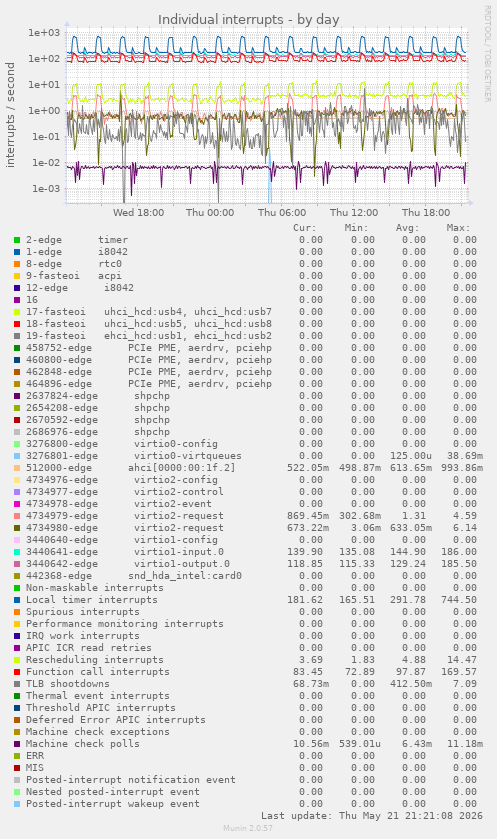
Task: Click the snd_hda_intel:card0 label
Action: tap(185, 576)
